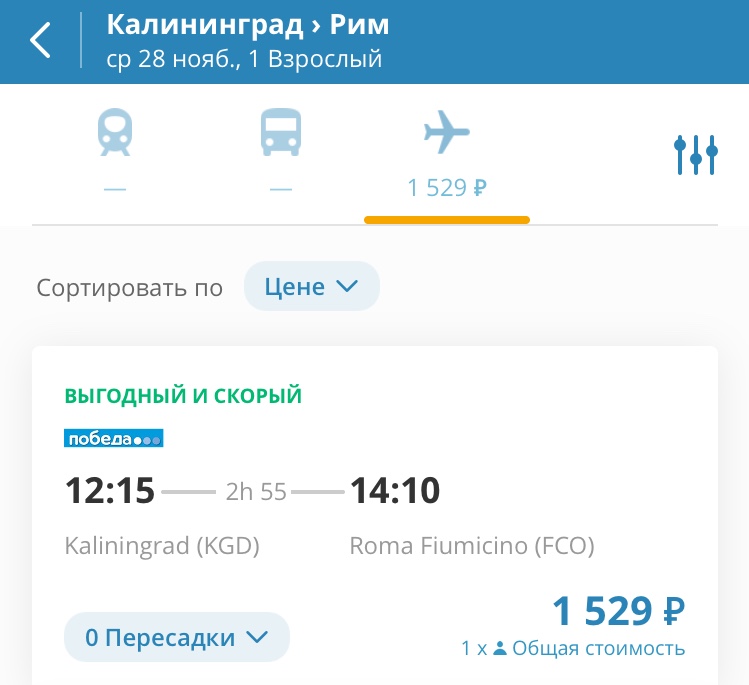Click the chevron next to Цене
The image size is (749, 685).
tap(347, 286)
